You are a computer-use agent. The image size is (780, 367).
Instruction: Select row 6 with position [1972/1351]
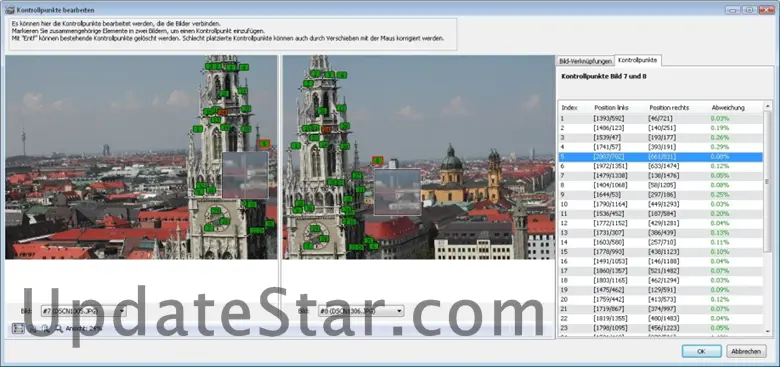click(x=661, y=166)
